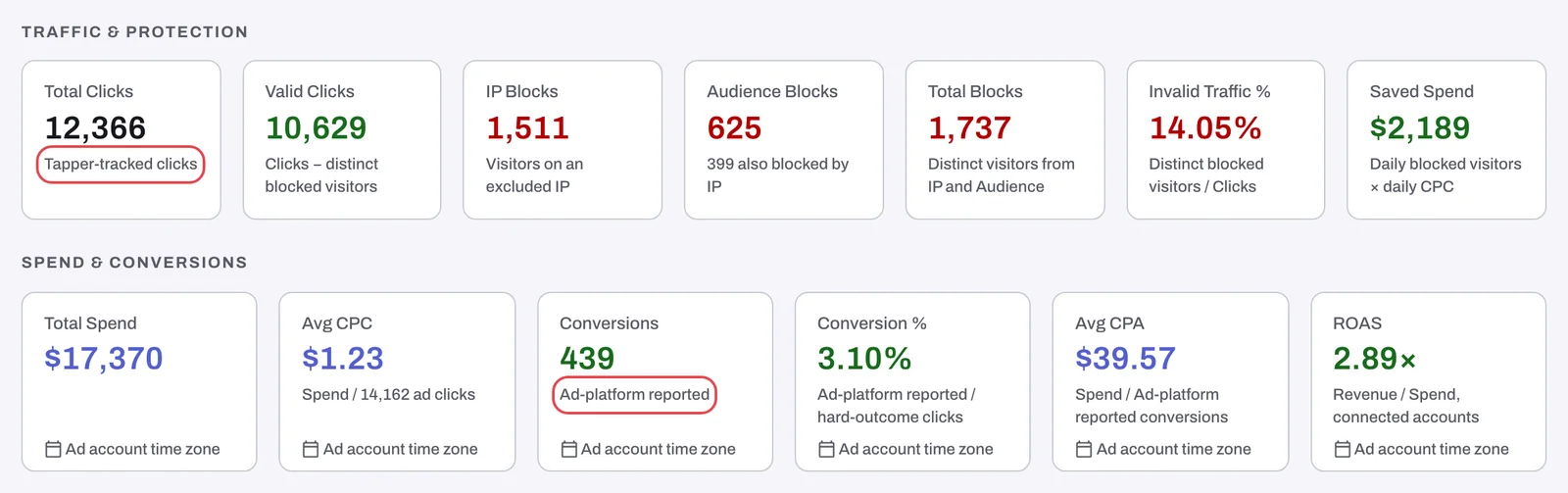
Task: Click the Conversion % value 3.10%
Action: click(x=864, y=359)
